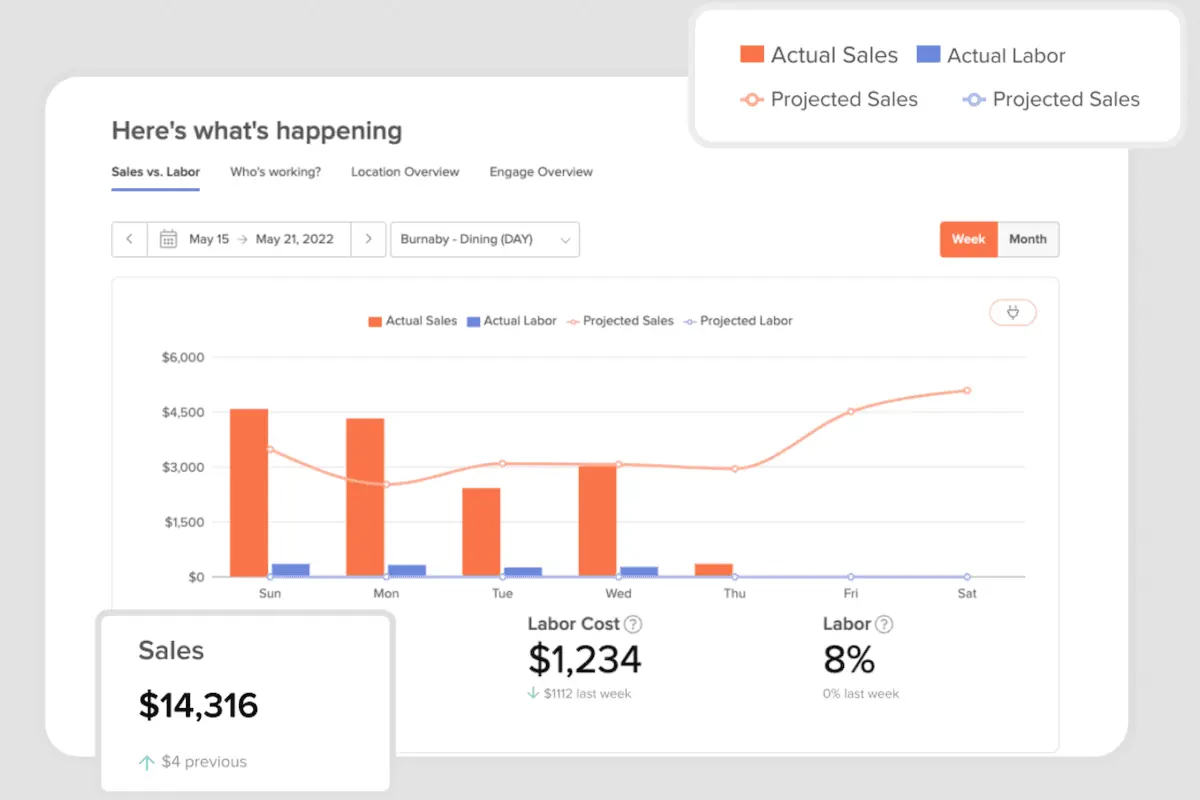The image size is (1200, 800).
Task: Click the orange Actual Sales swatch in callout
Action: pyautogui.click(x=752, y=55)
